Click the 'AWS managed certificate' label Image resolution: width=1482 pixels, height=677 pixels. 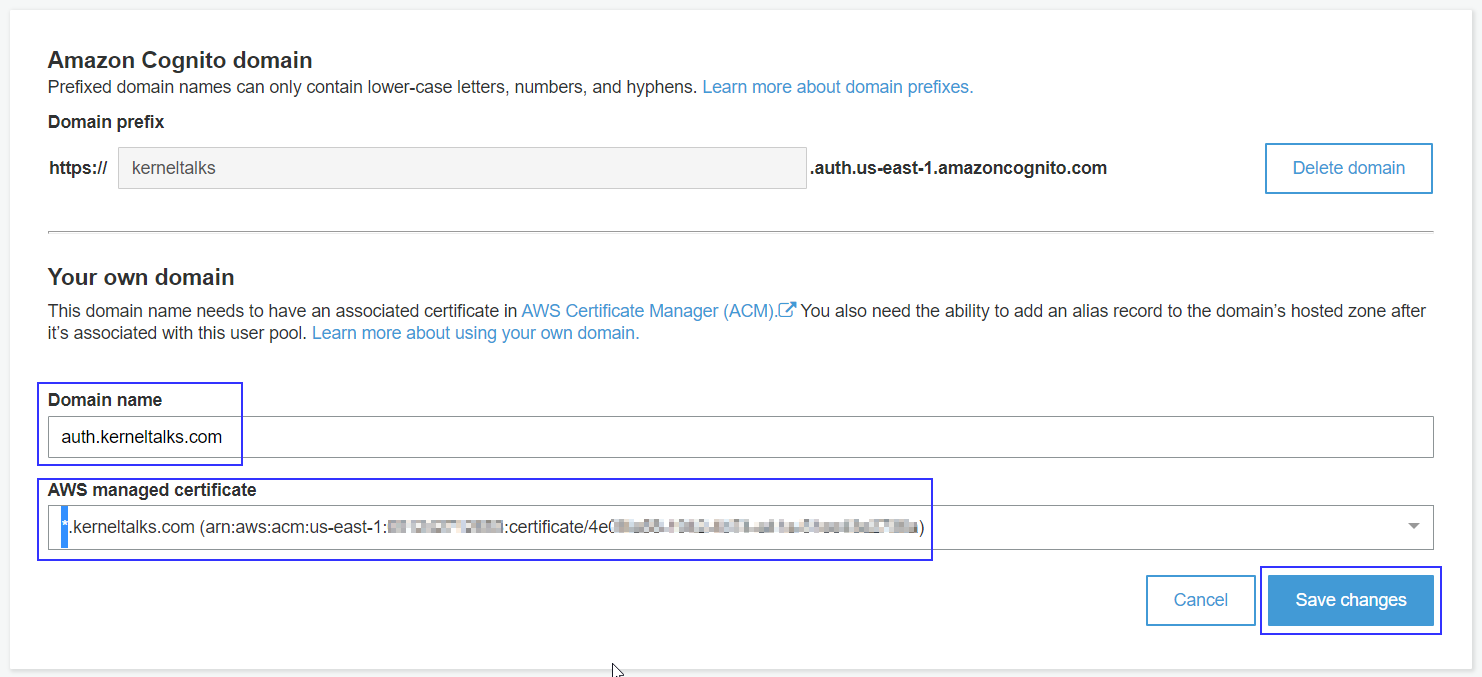(152, 490)
